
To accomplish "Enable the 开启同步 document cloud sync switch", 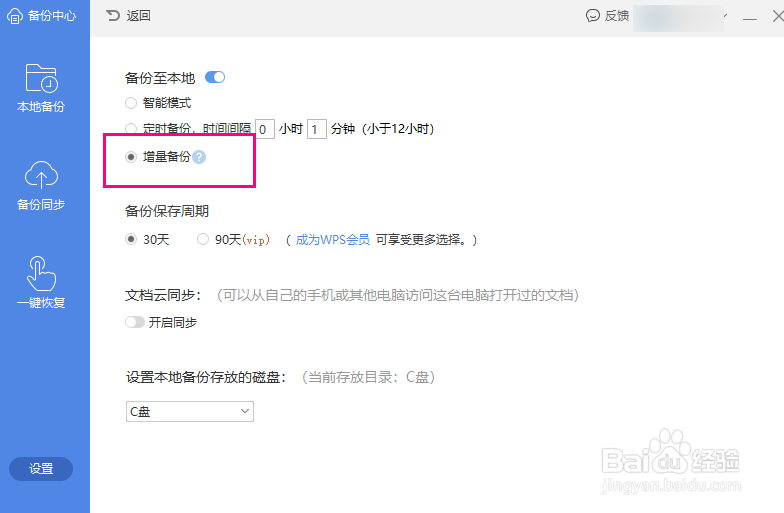I will (x=135, y=322).
